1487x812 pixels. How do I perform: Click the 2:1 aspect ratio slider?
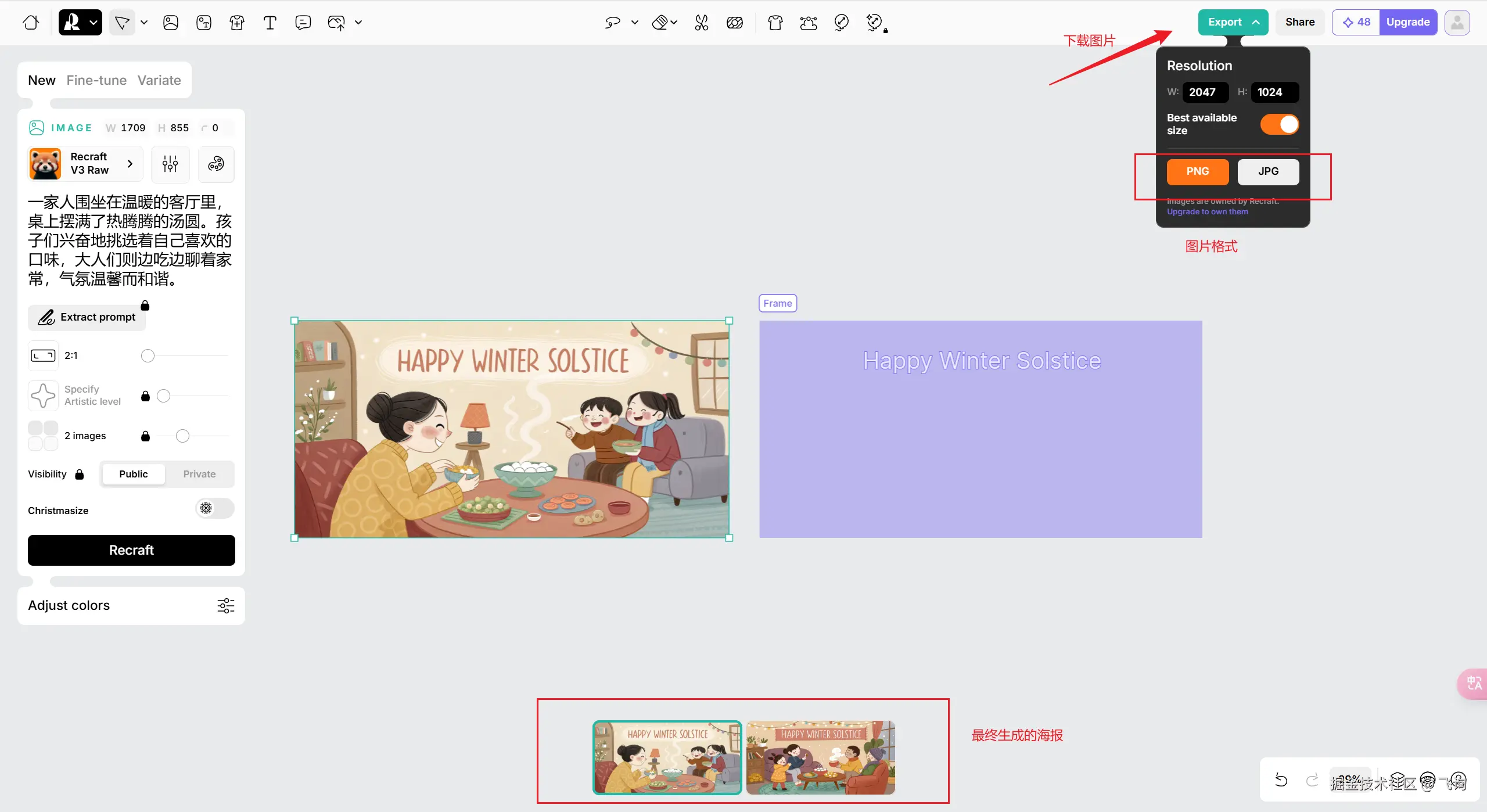[x=148, y=355]
